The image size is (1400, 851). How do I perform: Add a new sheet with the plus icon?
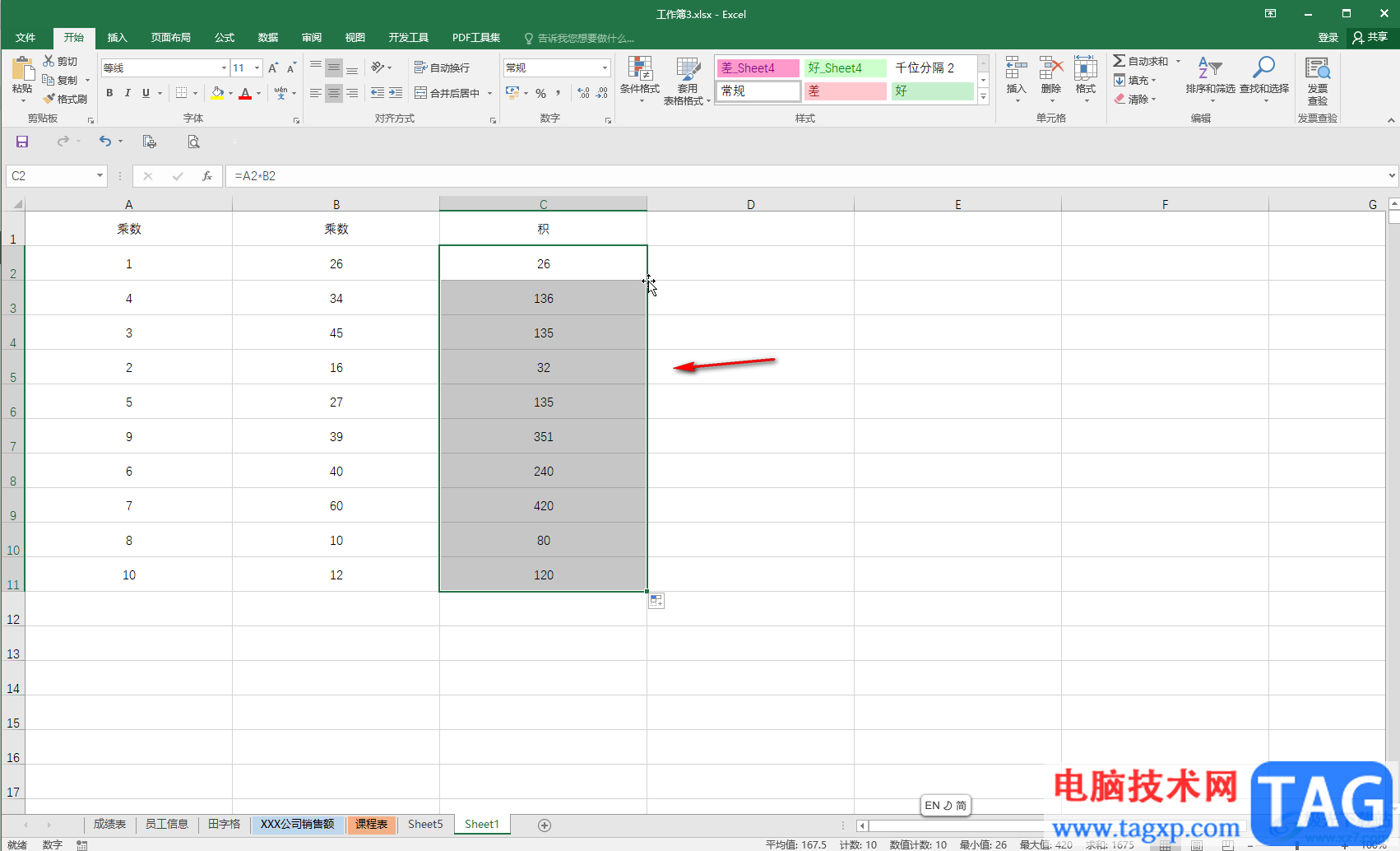click(x=545, y=825)
